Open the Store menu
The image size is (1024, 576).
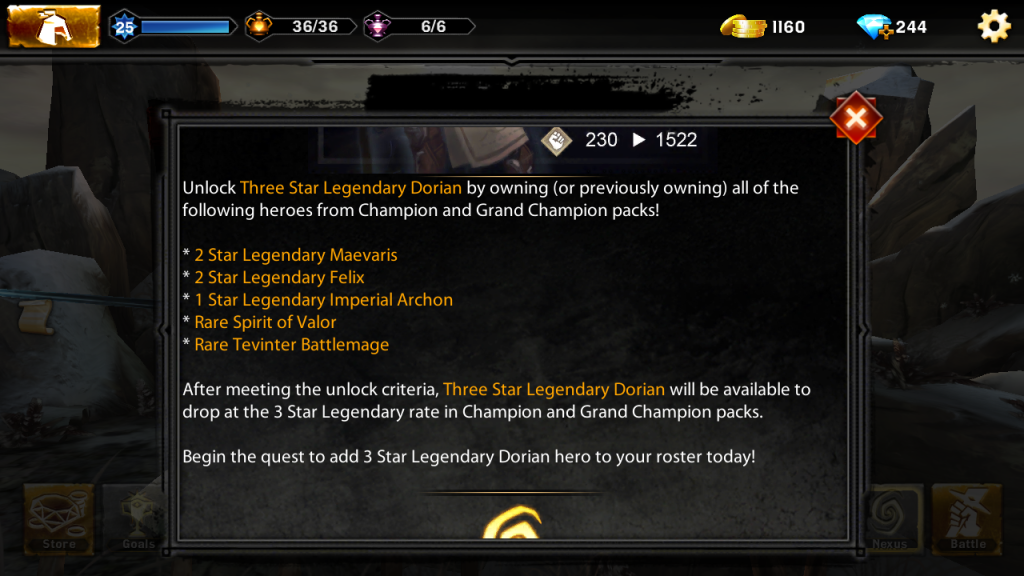click(x=59, y=519)
